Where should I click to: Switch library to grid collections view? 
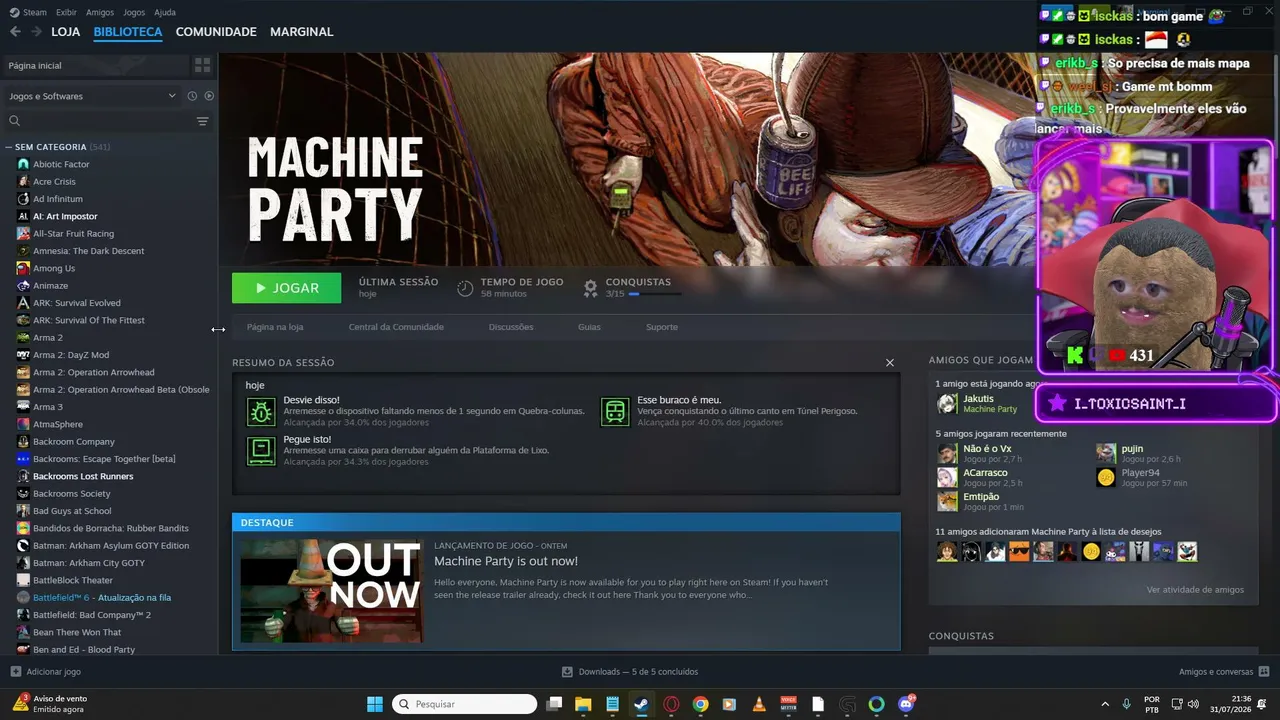203,65
